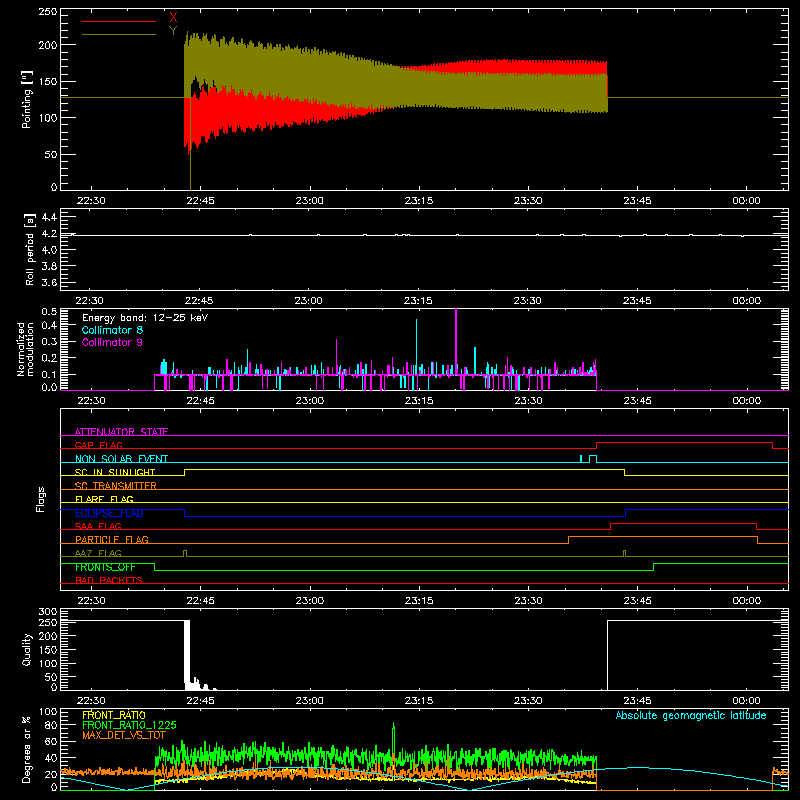Click 'Energy band: 12-25 keV' annotation
The image size is (800, 800).
(145, 318)
